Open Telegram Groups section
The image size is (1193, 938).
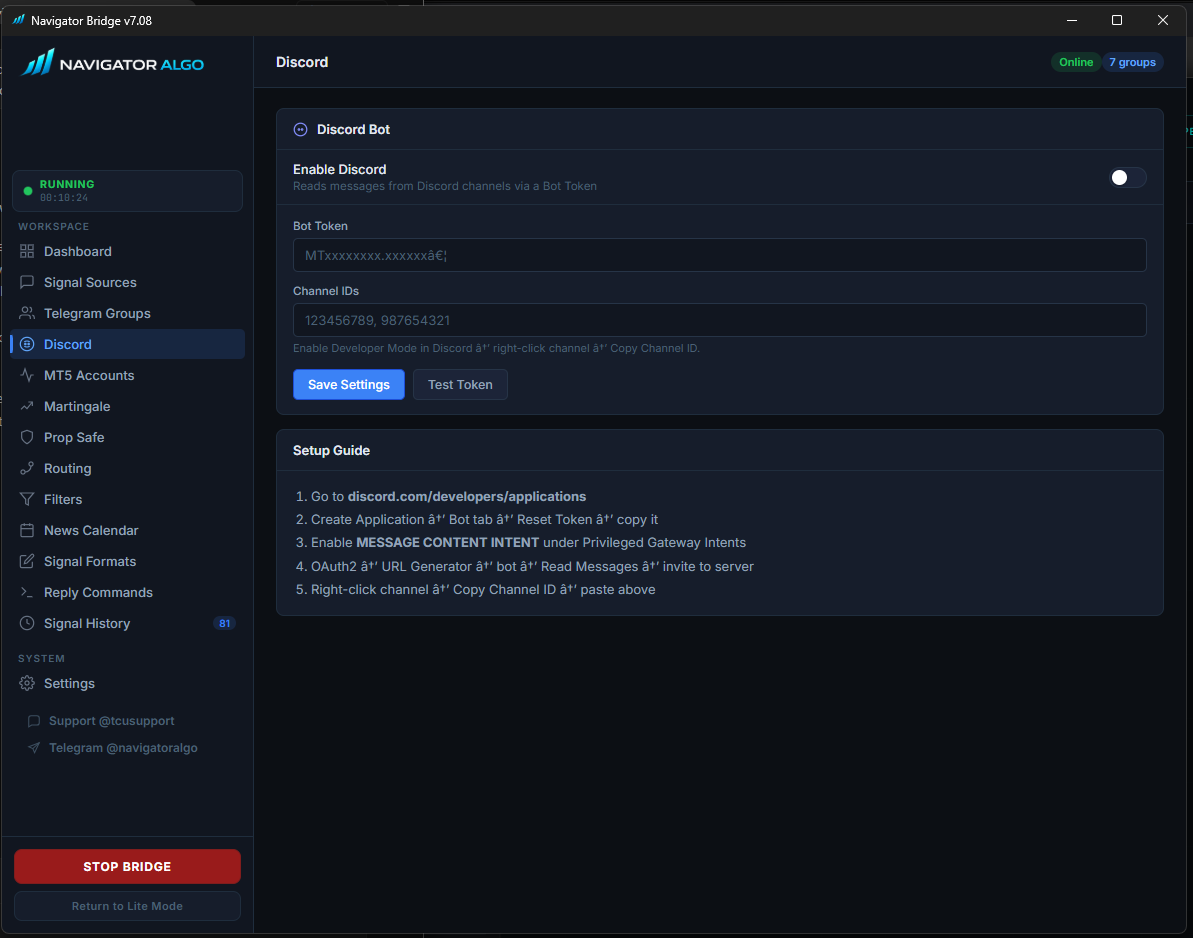pyautogui.click(x=97, y=313)
